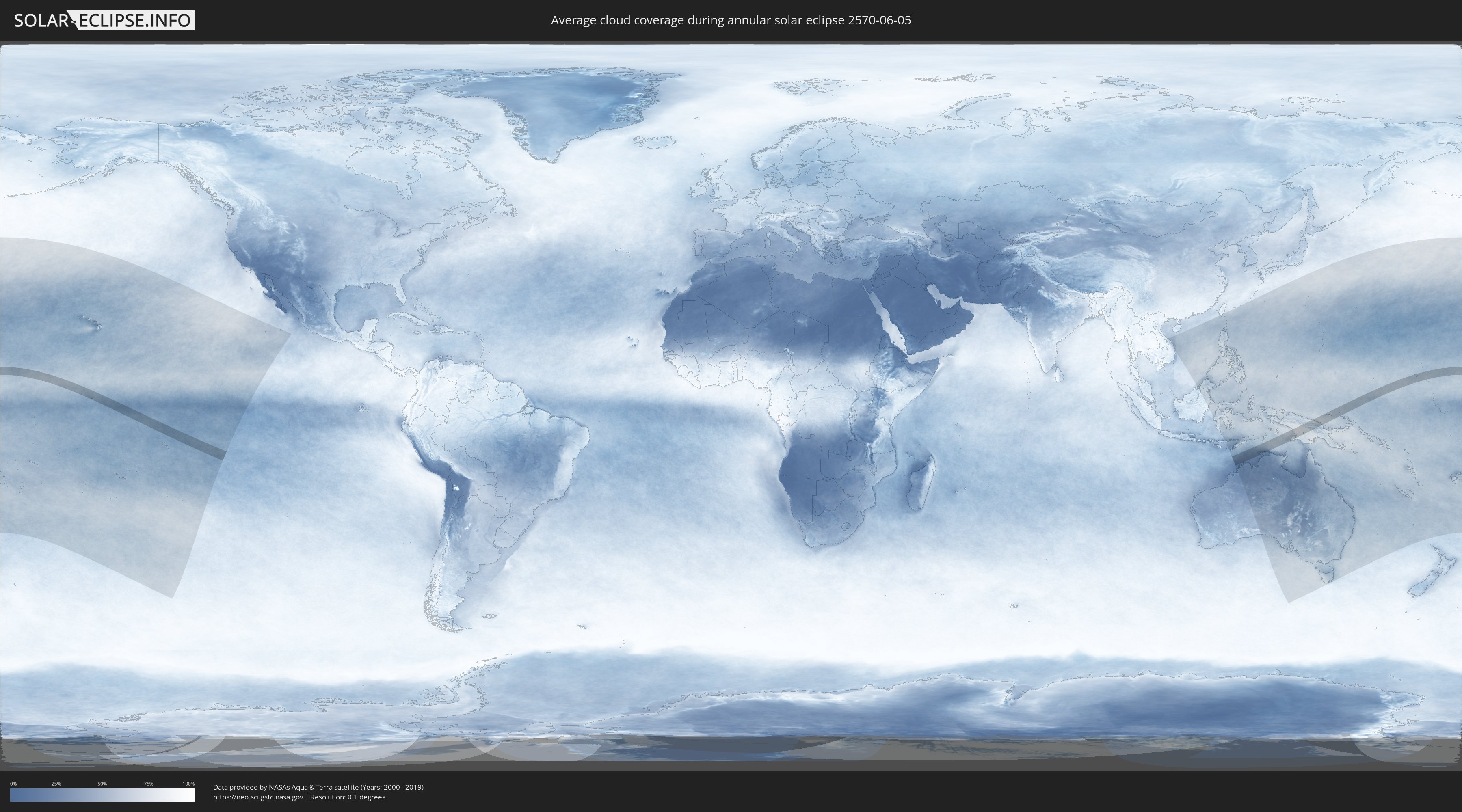The width and height of the screenshot is (1462, 812).
Task: Click the 0% legend label
Action: [x=13, y=784]
